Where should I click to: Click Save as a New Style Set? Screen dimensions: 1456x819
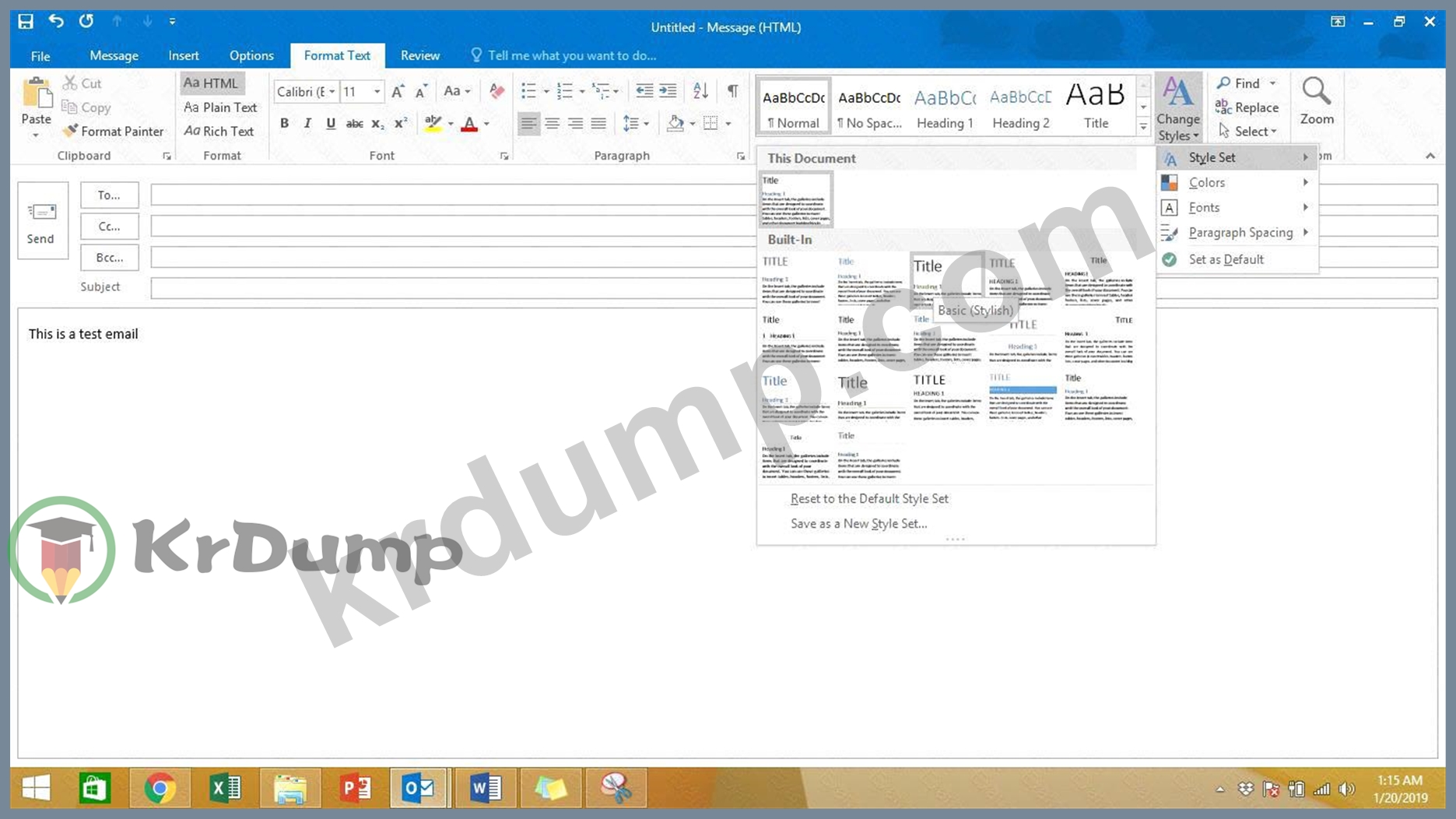[858, 523]
